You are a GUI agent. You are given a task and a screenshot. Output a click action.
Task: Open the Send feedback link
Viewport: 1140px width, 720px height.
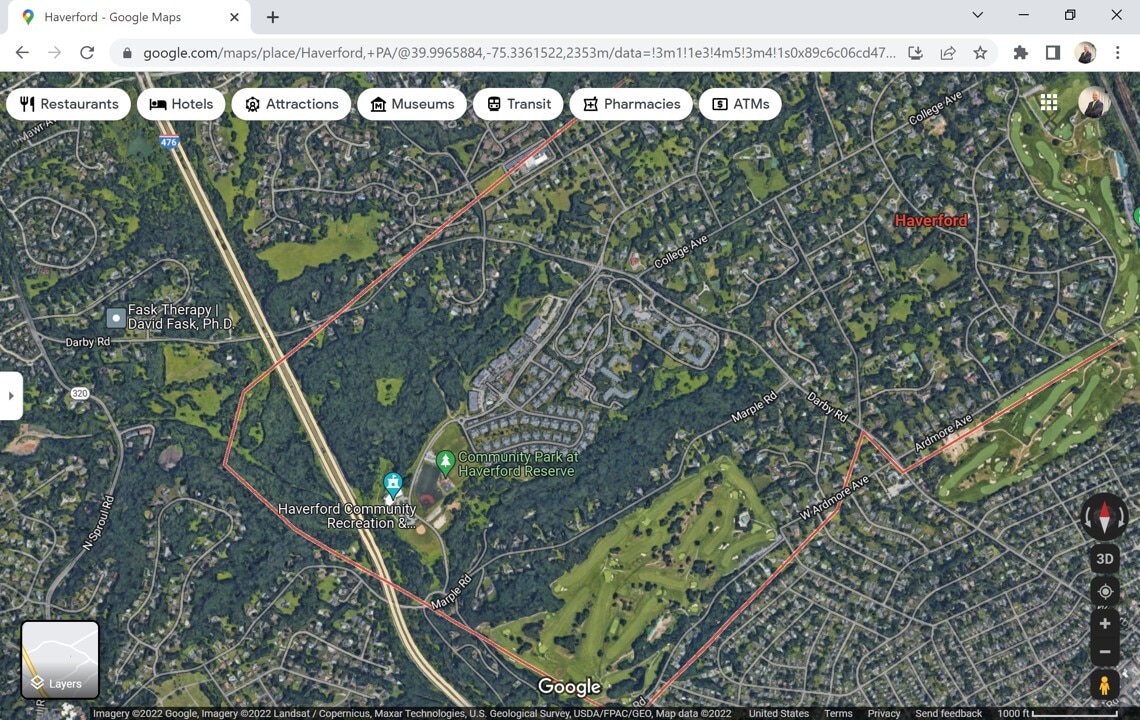click(948, 713)
